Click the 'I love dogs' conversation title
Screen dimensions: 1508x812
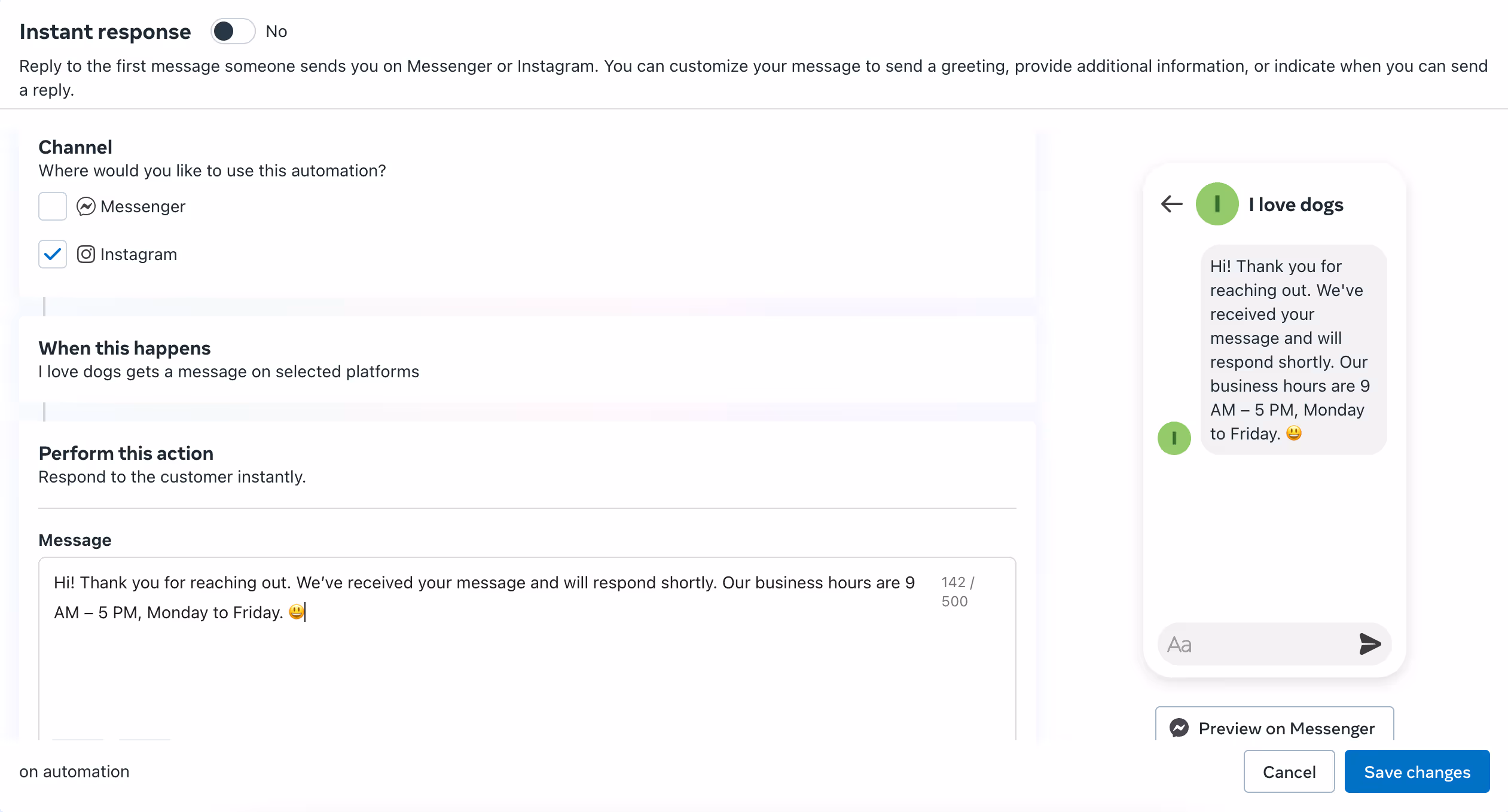[1296, 204]
